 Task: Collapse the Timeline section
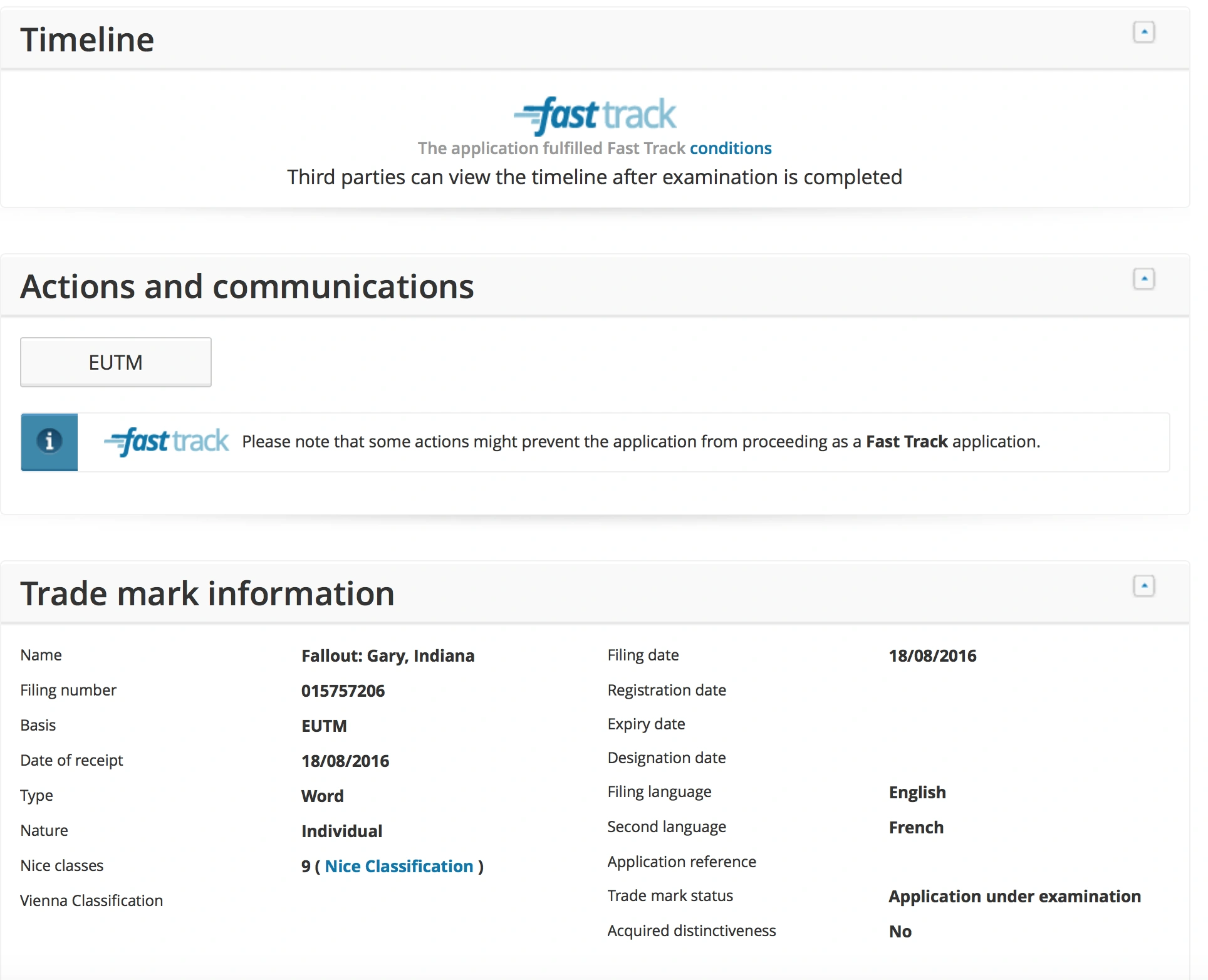click(1143, 32)
